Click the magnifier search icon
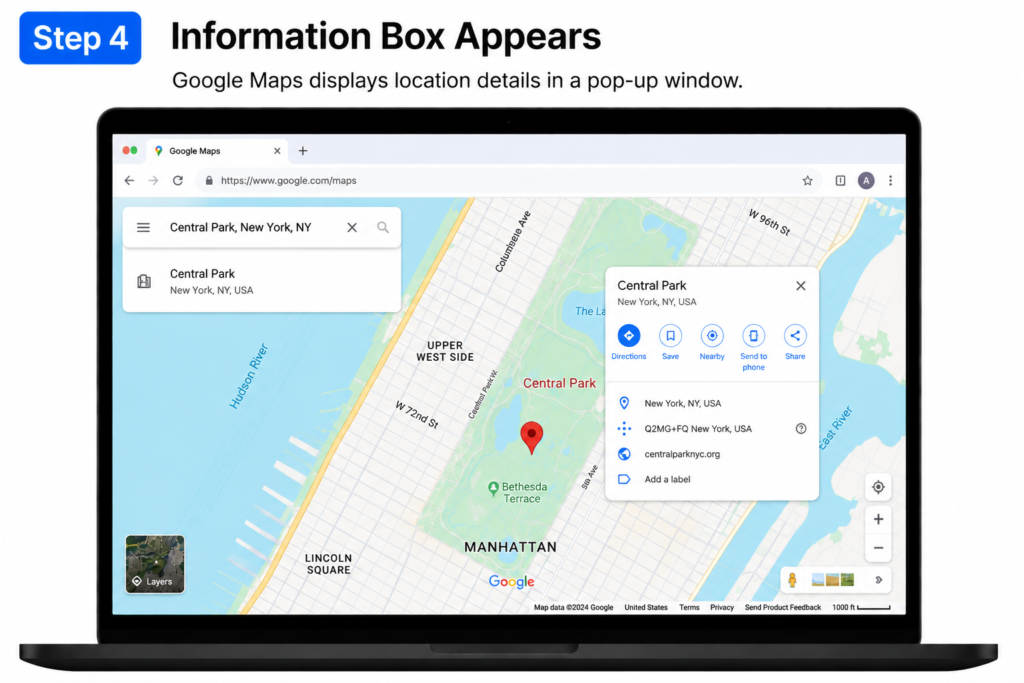Image resolution: width=1024 pixels, height=683 pixels. pos(383,227)
